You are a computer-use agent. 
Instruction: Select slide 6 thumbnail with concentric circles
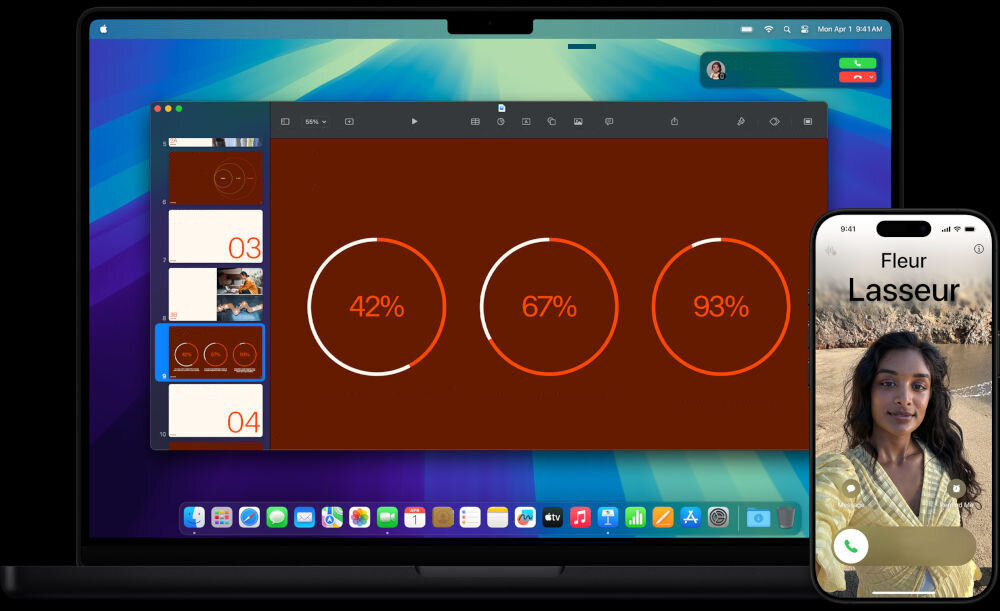tap(216, 178)
